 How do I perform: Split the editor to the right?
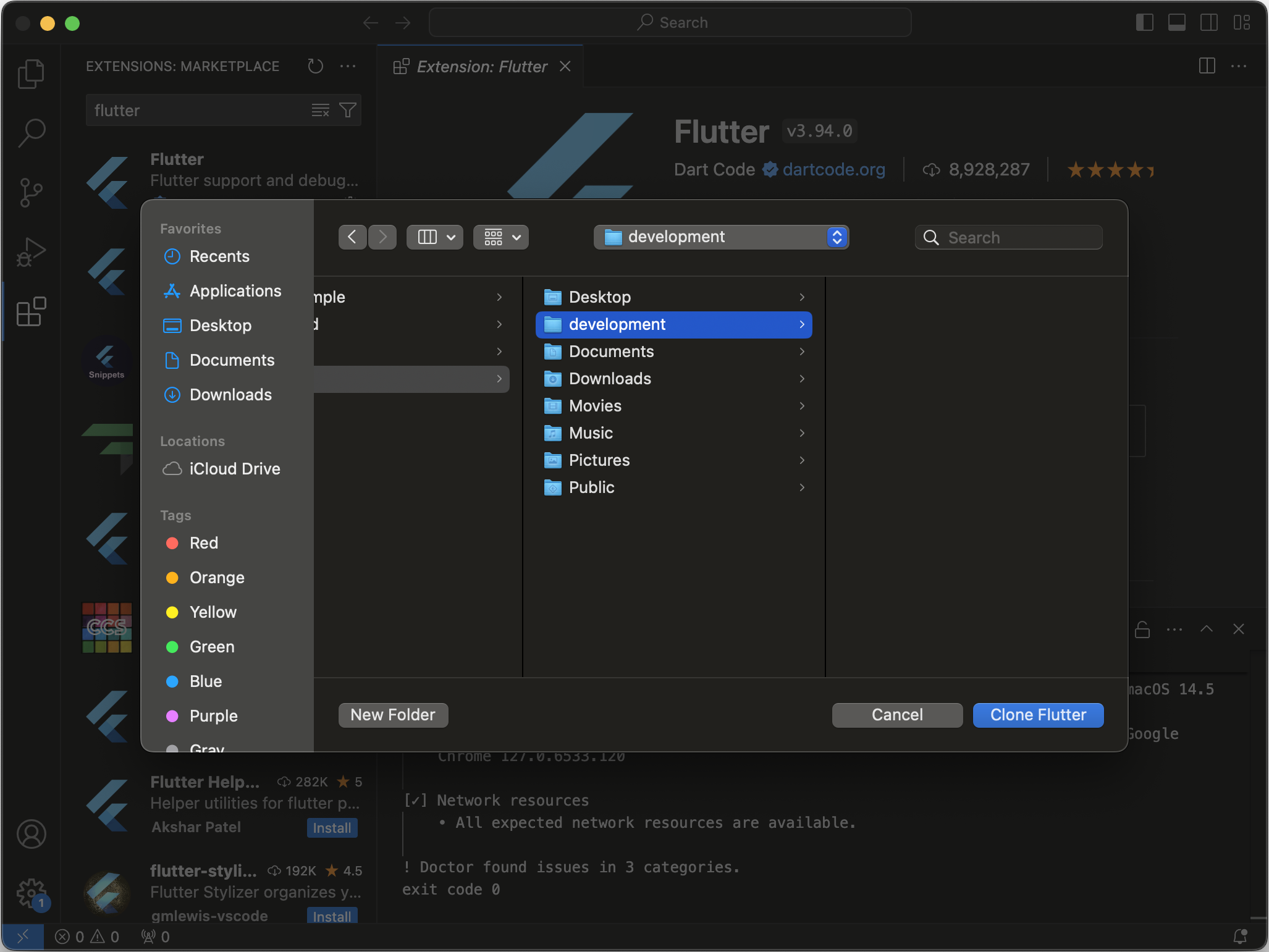click(1207, 66)
